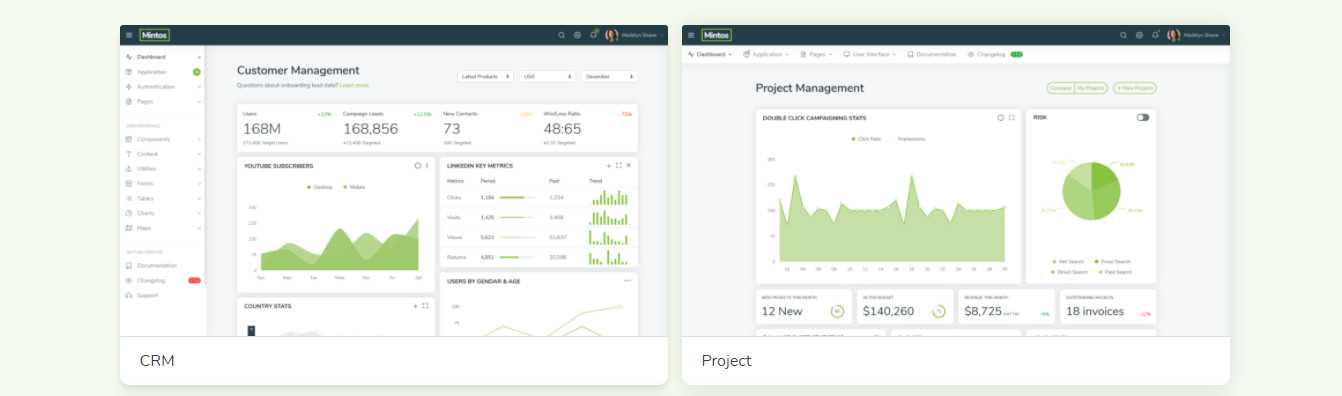Select Charts in the CRM sidebar
Screen dimensions: 1342x396
163,213
